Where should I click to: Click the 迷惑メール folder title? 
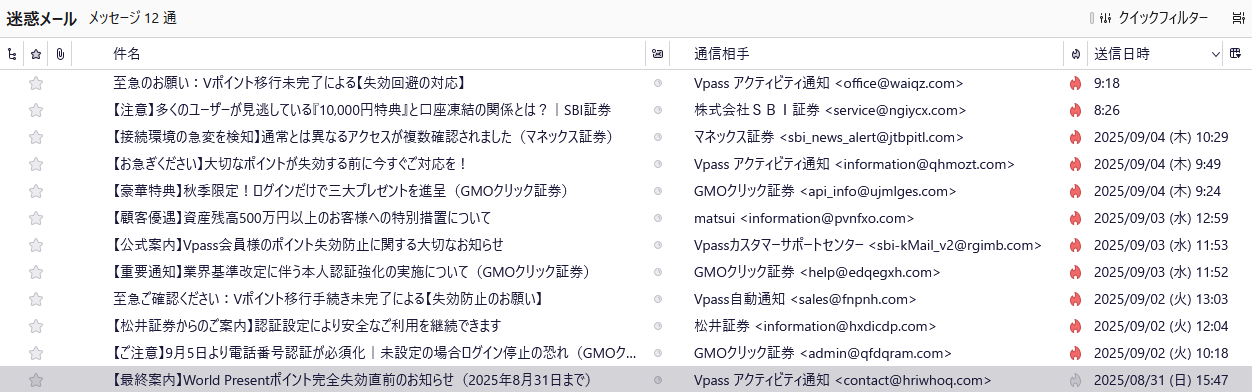pos(41,18)
